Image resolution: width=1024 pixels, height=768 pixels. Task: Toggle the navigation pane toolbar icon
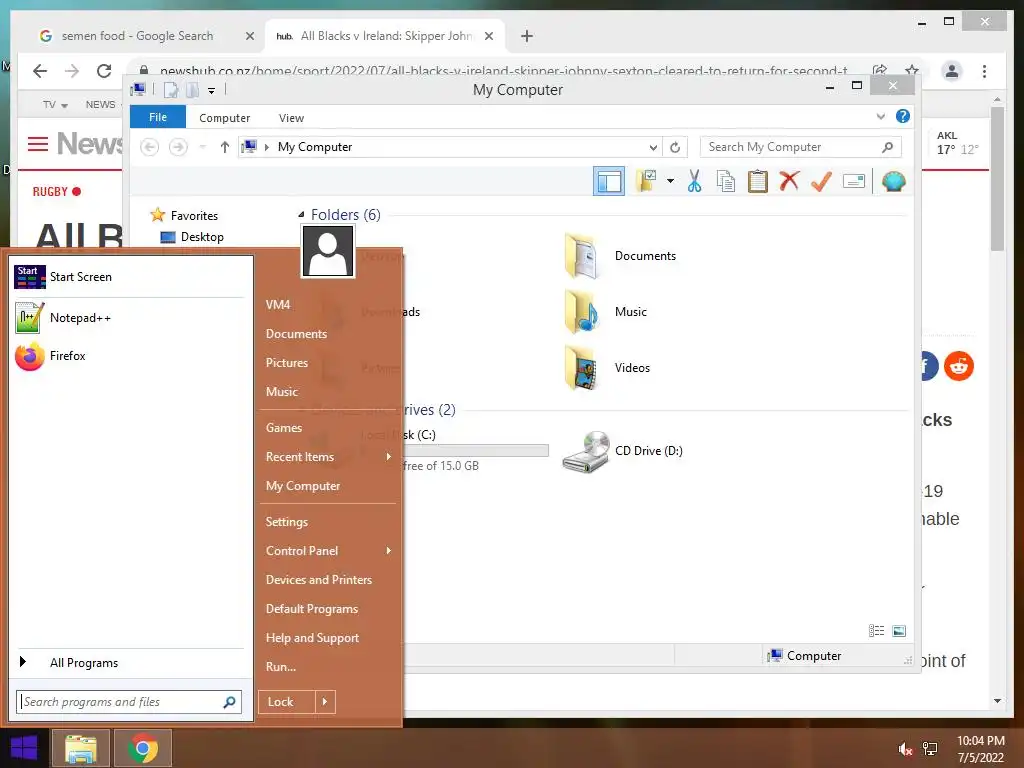click(609, 182)
